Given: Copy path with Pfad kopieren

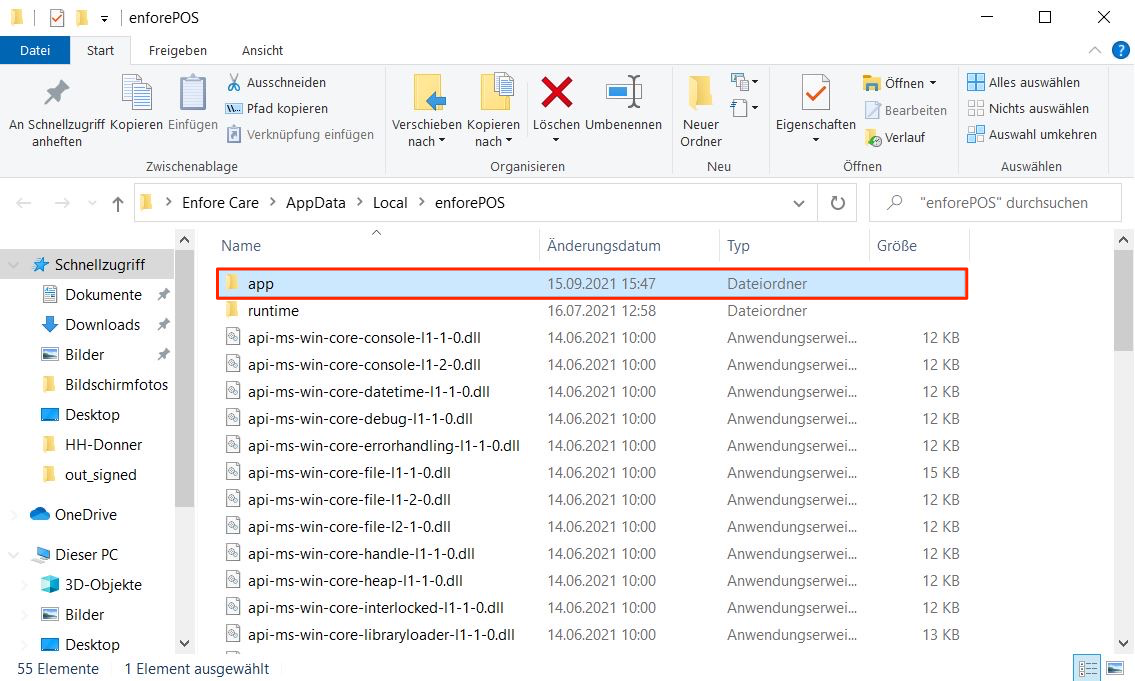Looking at the screenshot, I should 277,109.
